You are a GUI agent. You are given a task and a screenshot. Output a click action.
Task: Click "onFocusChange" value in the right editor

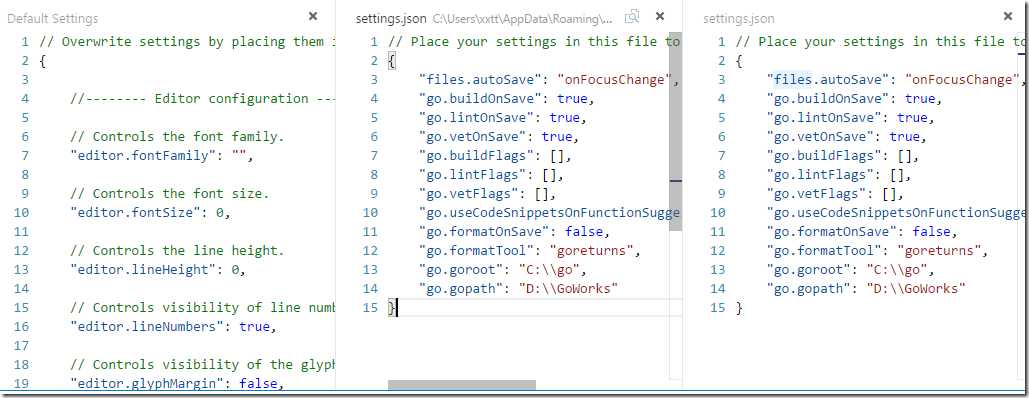(x=963, y=80)
